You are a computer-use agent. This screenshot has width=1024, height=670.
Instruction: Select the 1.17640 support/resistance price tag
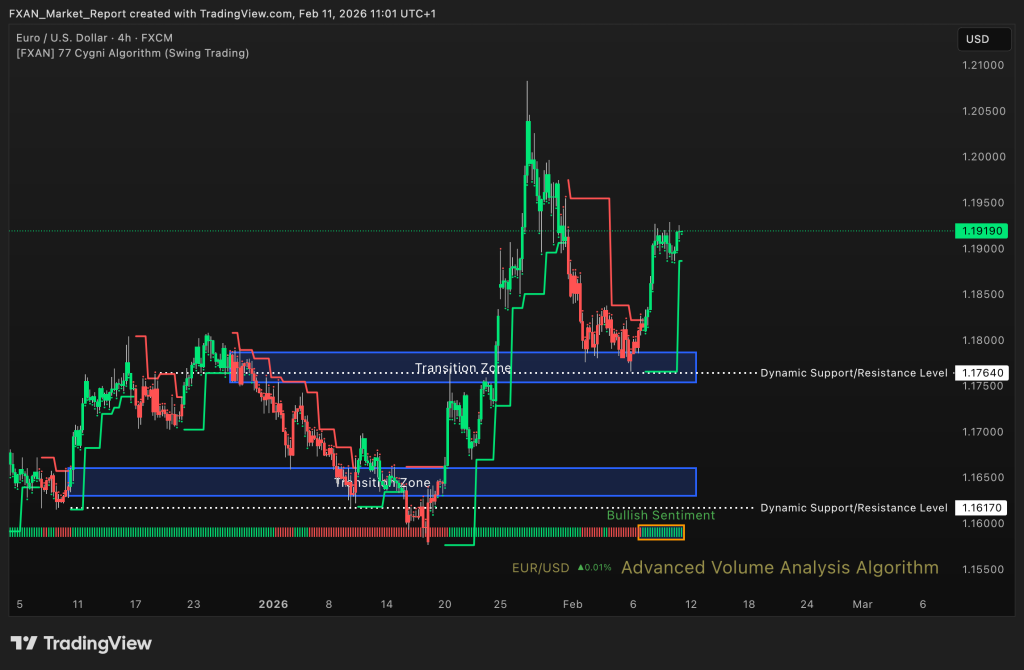[980, 373]
